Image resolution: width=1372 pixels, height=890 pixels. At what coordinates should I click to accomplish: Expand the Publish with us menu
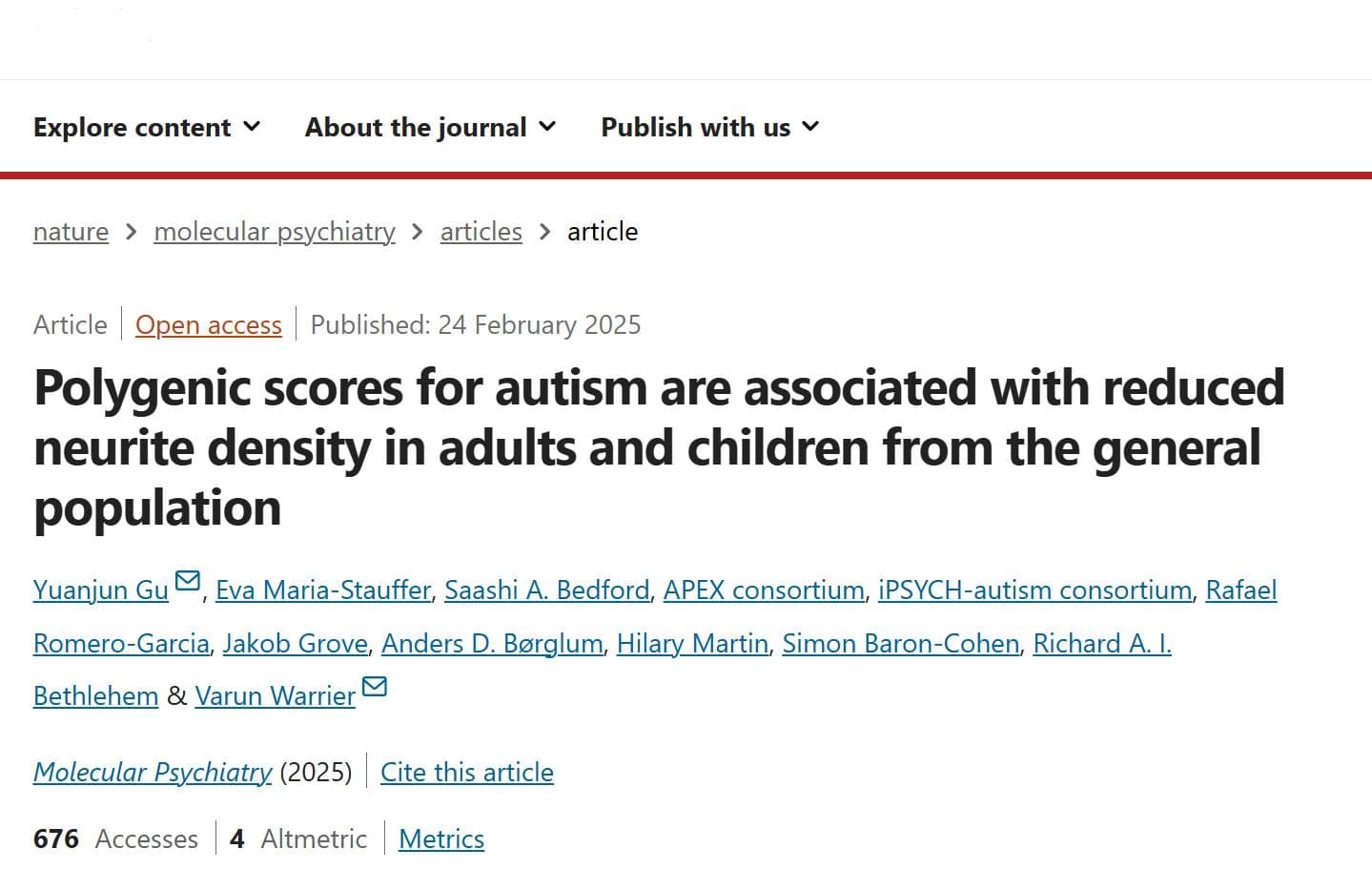[709, 127]
